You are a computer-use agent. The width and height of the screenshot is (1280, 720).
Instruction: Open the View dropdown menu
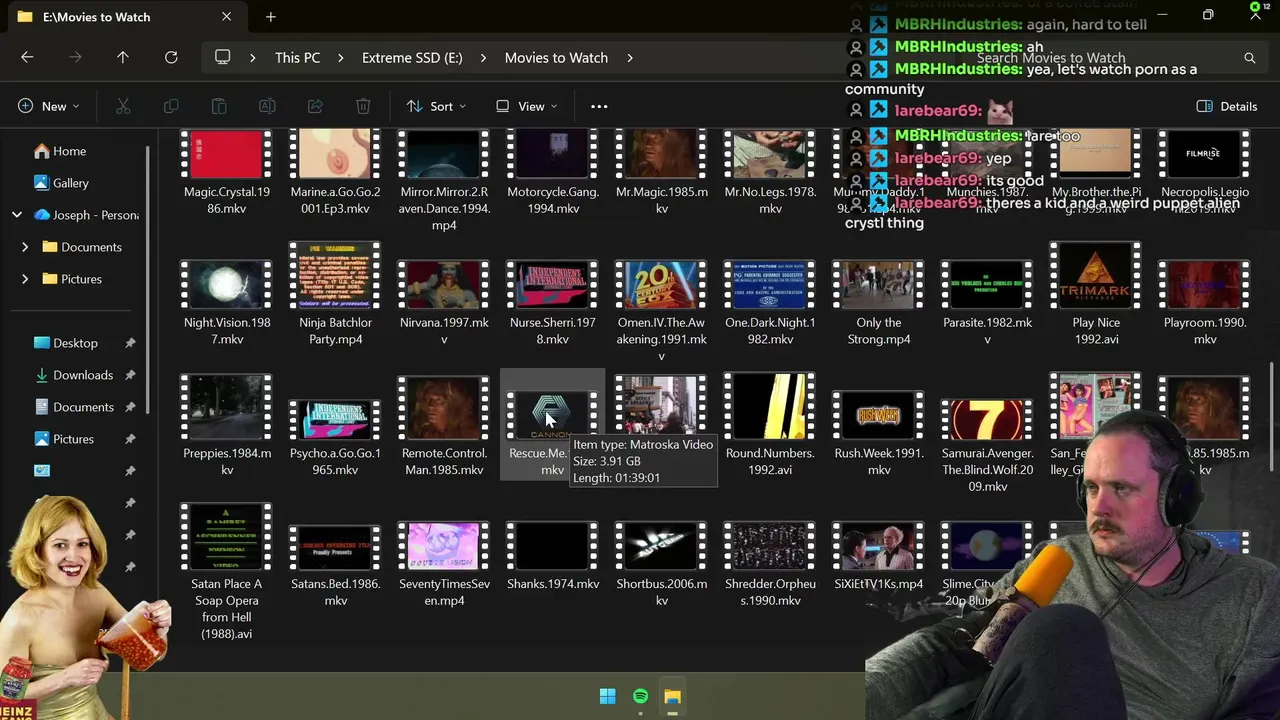tap(527, 106)
